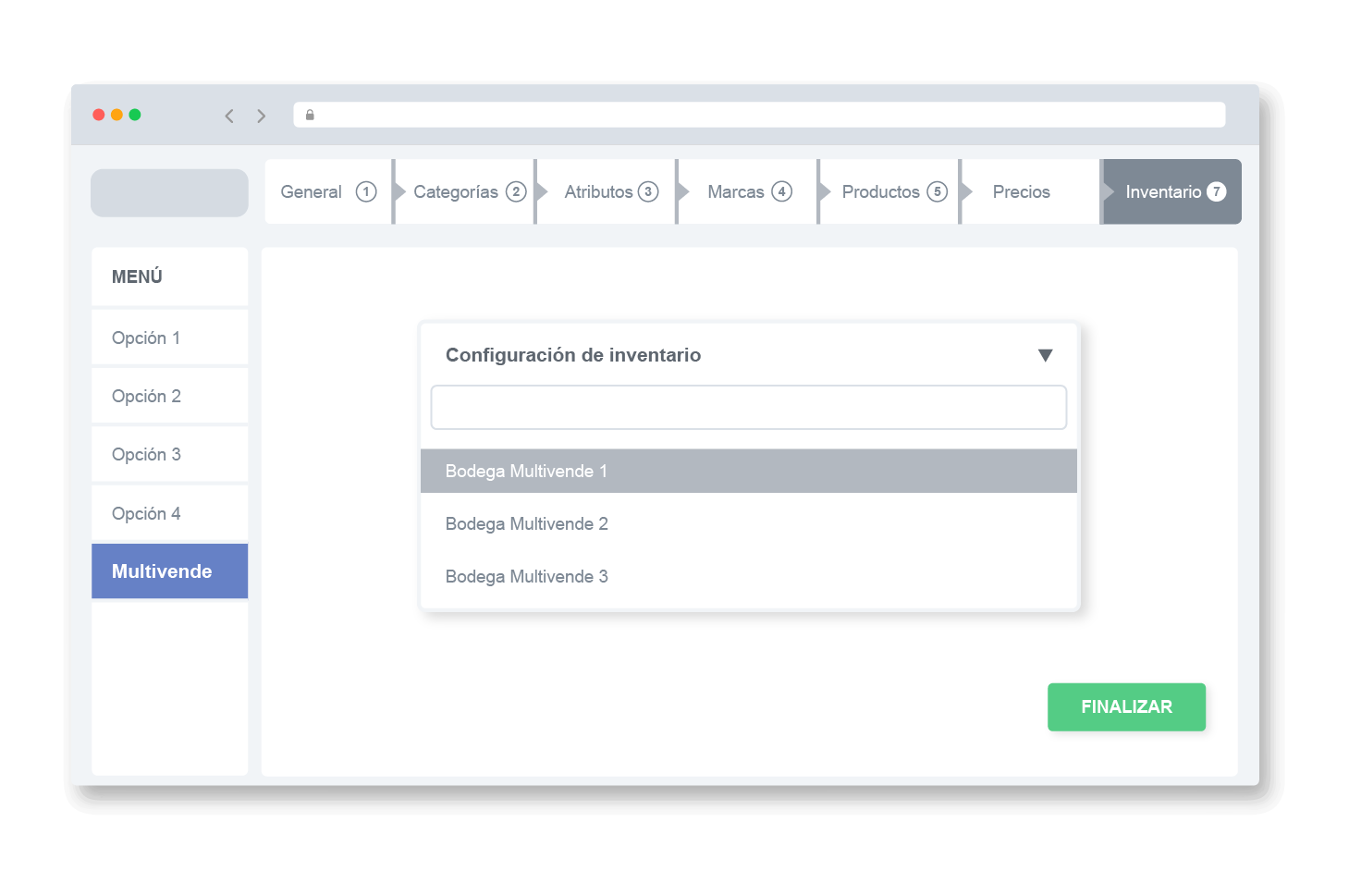
Task: Click the circled number 3 next to Atributos
Action: point(648,191)
